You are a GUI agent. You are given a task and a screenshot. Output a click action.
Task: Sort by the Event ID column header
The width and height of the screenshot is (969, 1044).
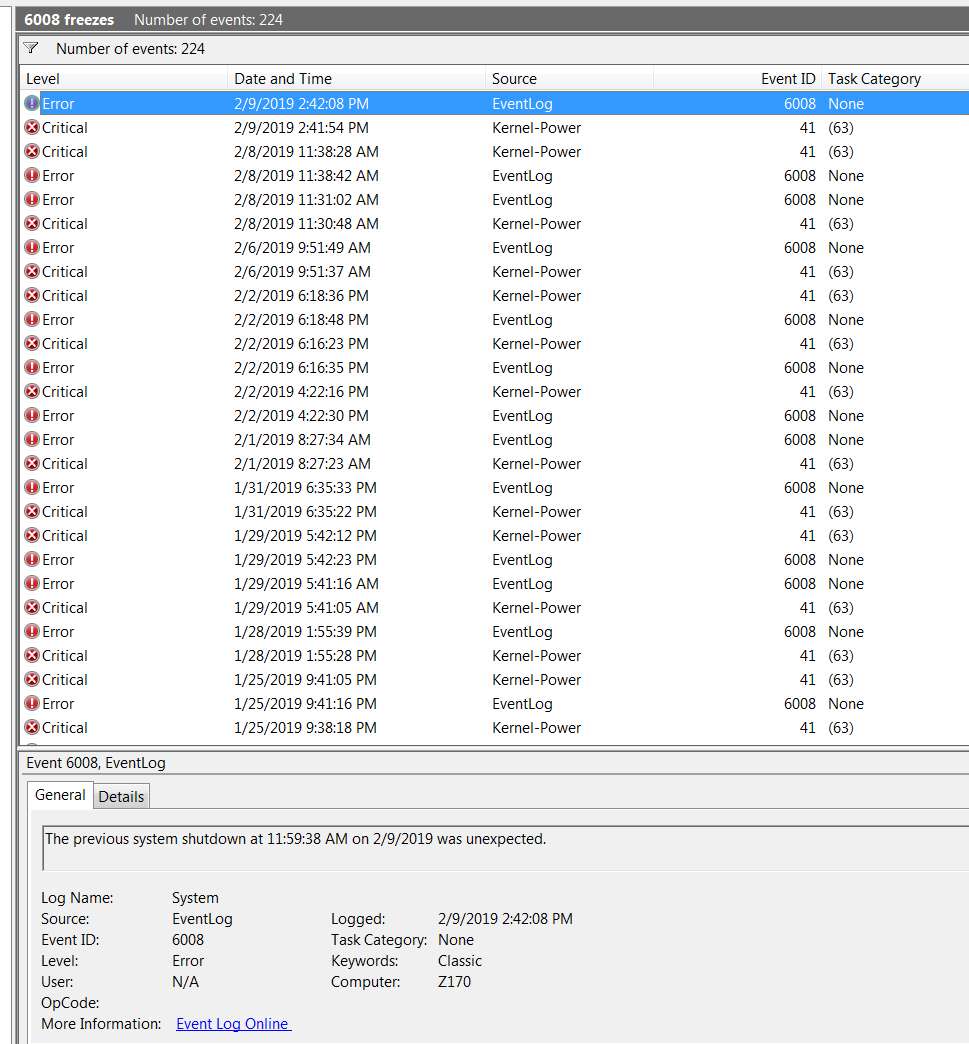click(x=737, y=79)
